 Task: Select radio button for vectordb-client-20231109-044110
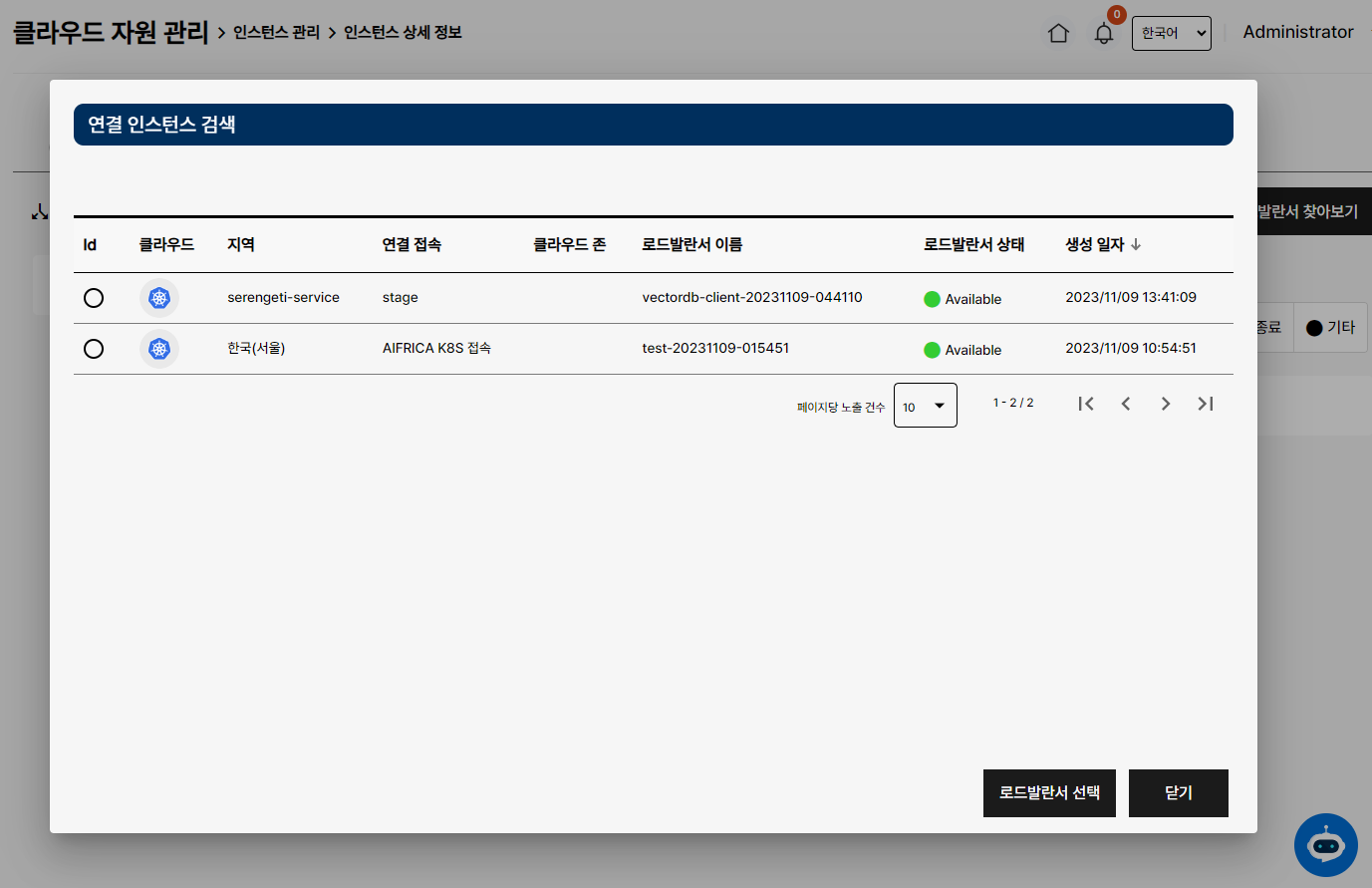click(94, 298)
